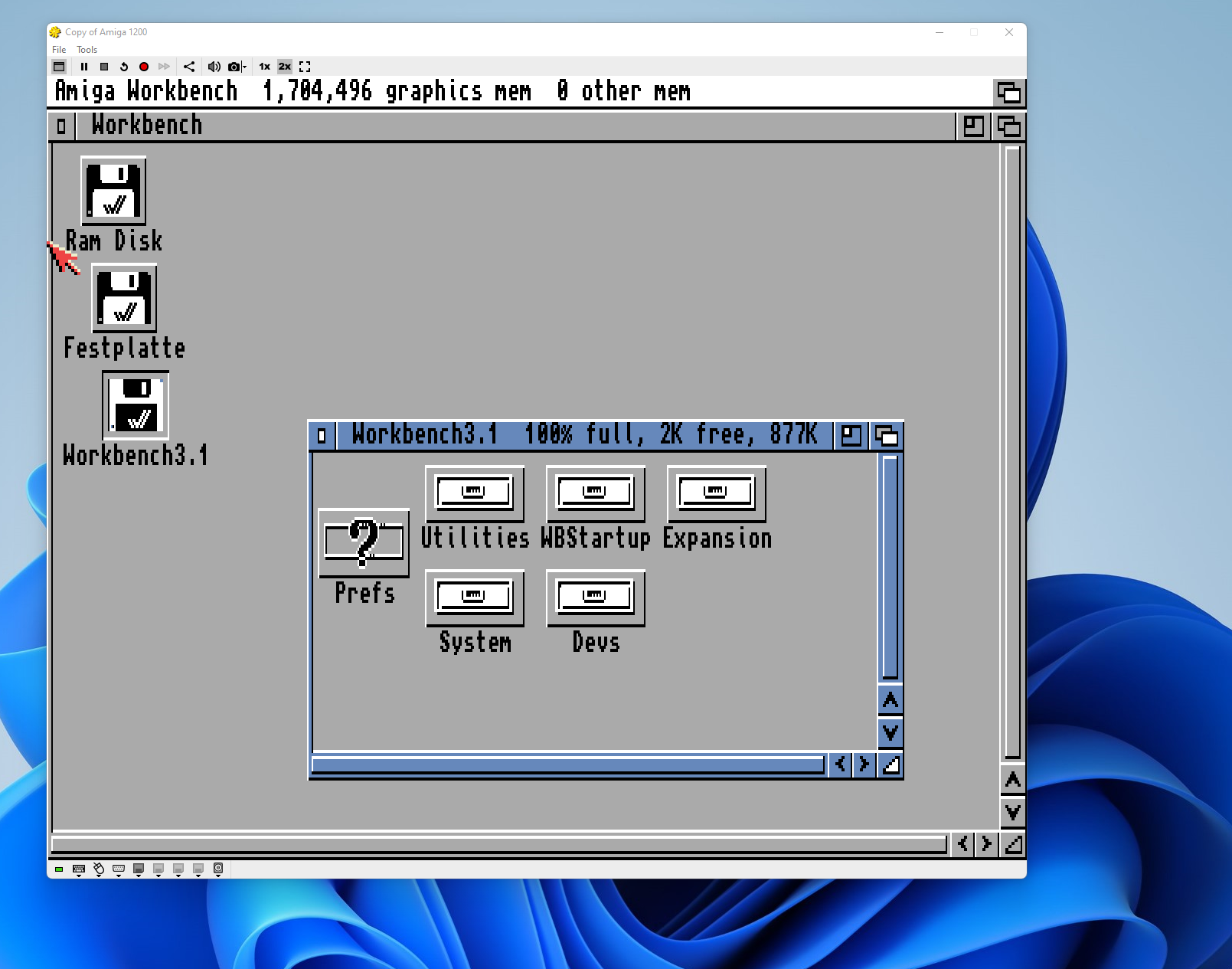
Task: Click the "Workbench3.1 100% full" window title bar
Action: [x=584, y=436]
